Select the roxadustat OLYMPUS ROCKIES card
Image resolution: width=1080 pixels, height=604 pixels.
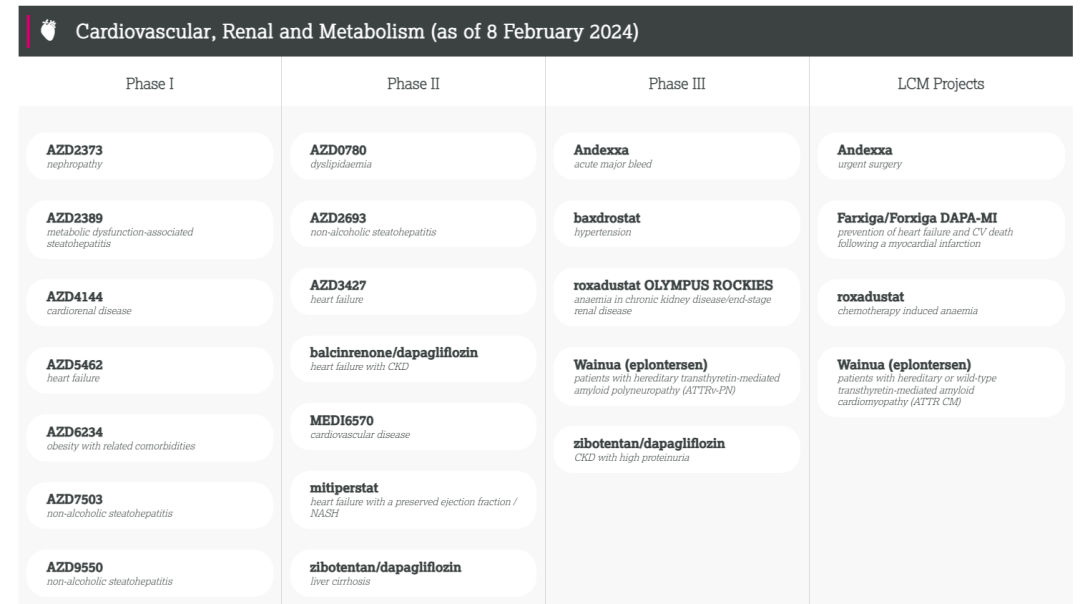[x=677, y=297]
